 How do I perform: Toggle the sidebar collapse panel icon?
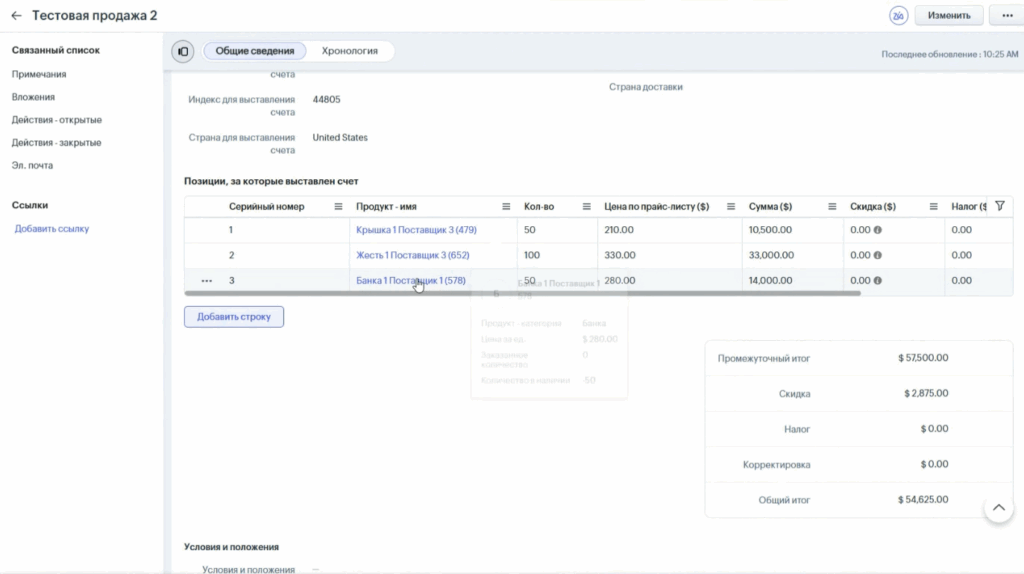[182, 51]
